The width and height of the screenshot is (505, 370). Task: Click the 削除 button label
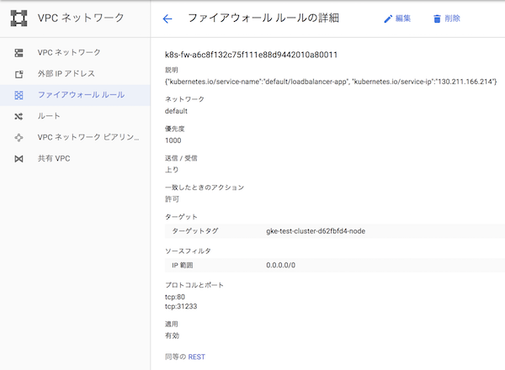(x=452, y=18)
